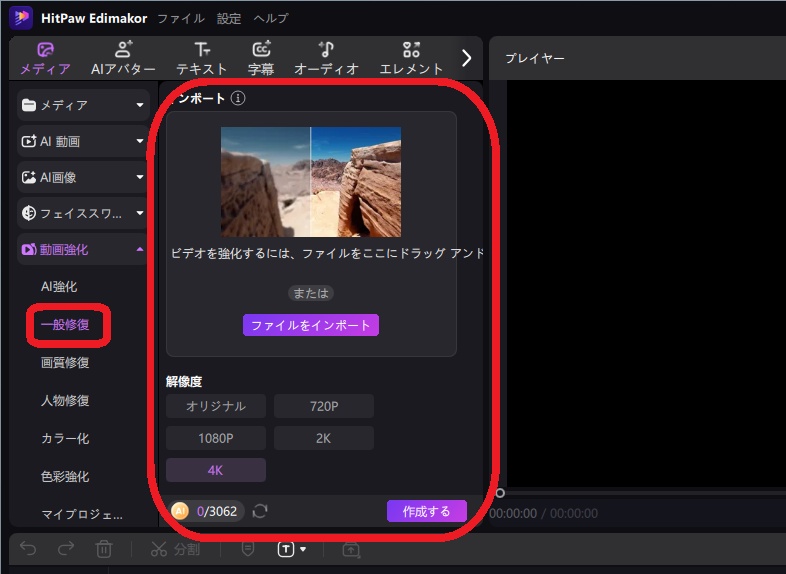Switch to the オーディオ tab
Image resolution: width=786 pixels, height=574 pixels.
tap(326, 58)
